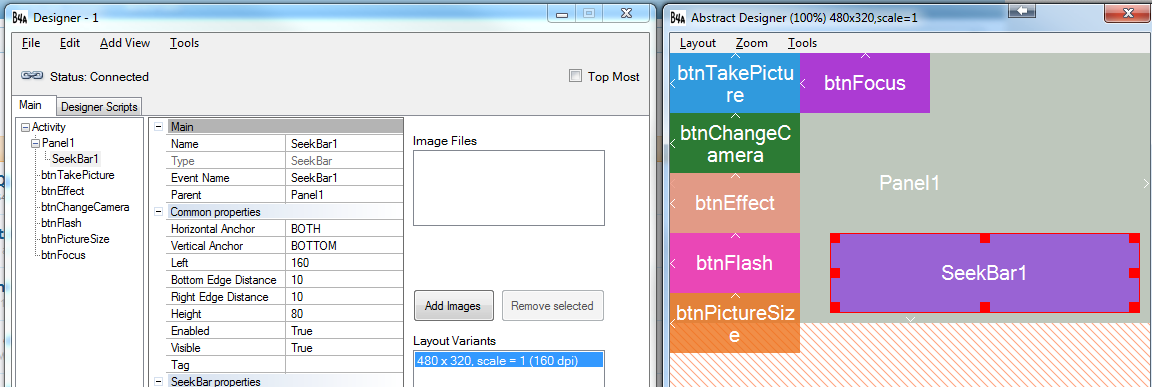The height and width of the screenshot is (387, 1152).
Task: Click the Vertical Anchor value BOTTOM
Action: pos(344,245)
